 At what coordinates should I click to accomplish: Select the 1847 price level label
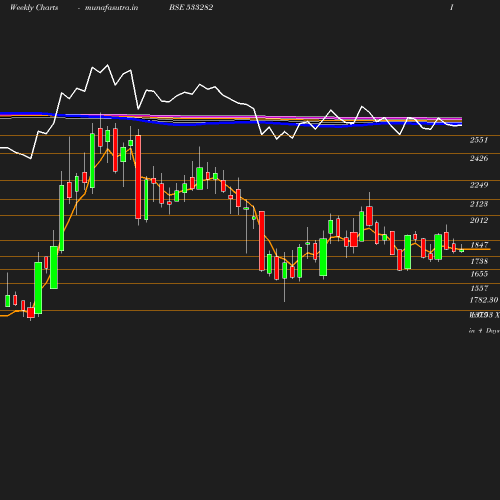click(x=479, y=245)
